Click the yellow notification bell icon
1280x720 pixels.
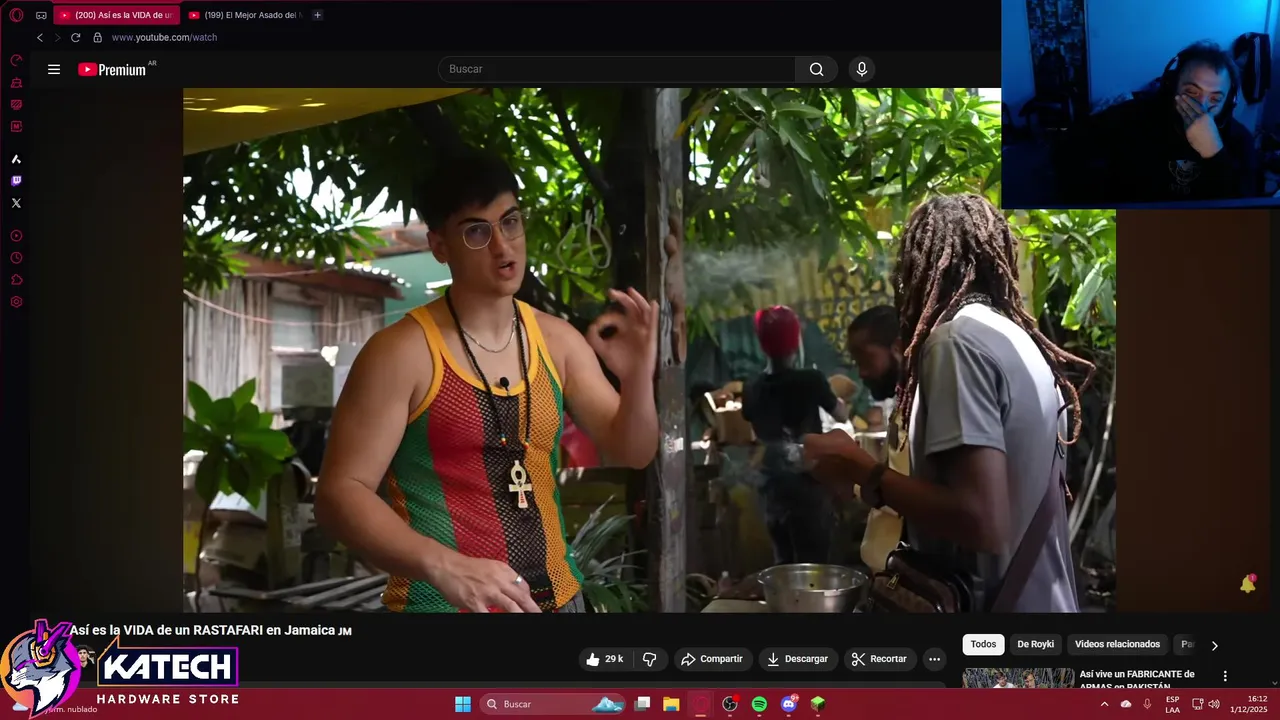[x=1248, y=584]
